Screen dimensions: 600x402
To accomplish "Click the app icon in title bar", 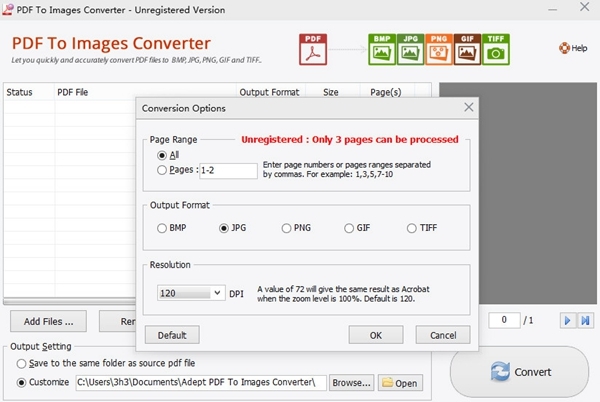I will [x=8, y=9].
